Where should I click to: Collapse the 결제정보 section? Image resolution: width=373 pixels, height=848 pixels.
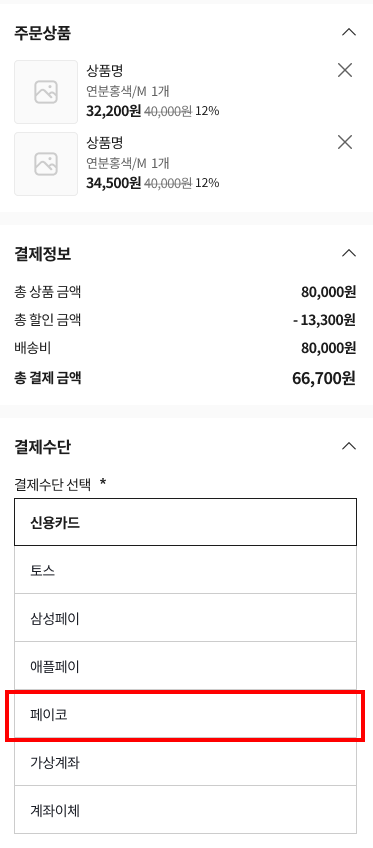tap(349, 253)
